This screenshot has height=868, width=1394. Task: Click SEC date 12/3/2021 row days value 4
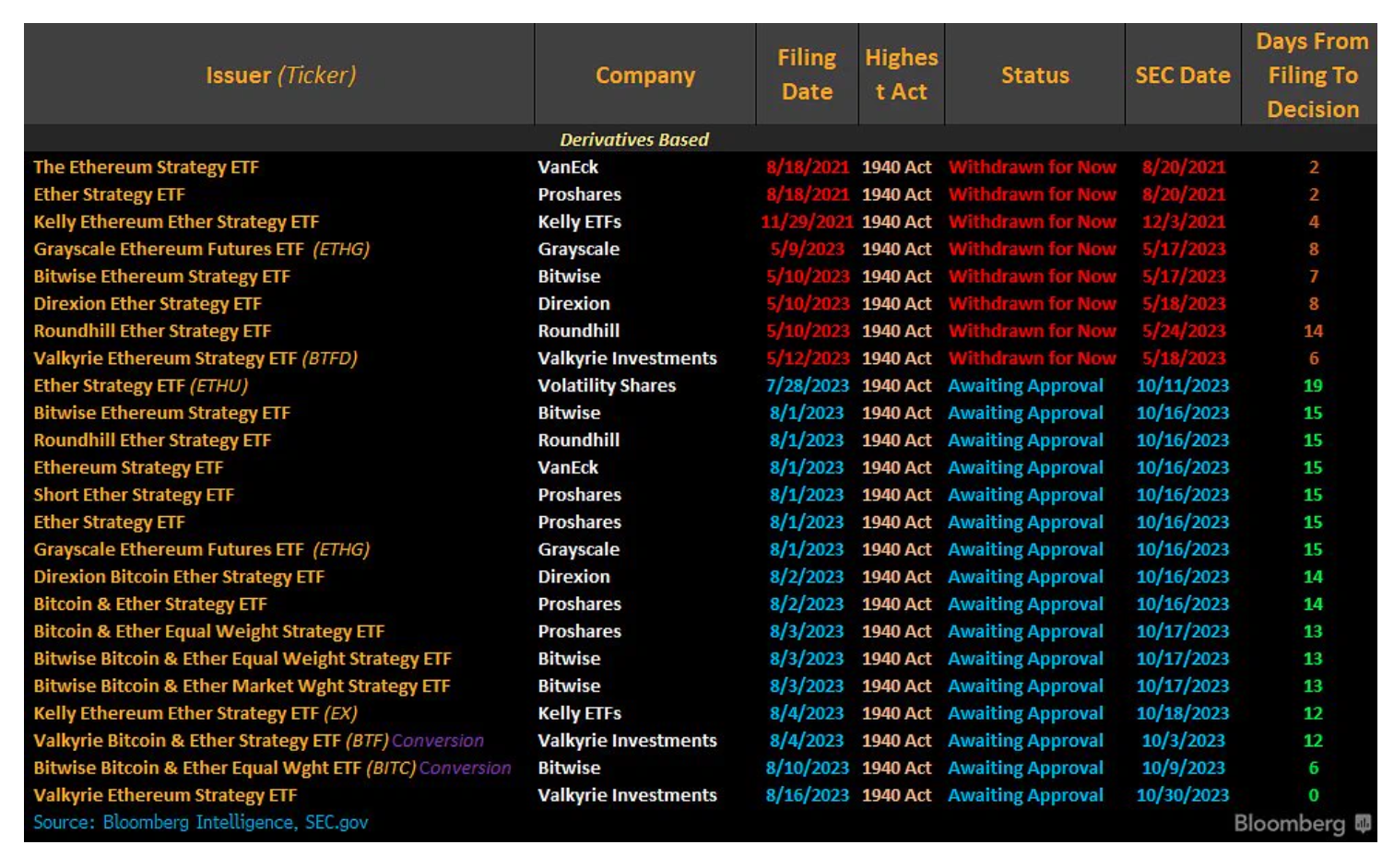click(x=1313, y=221)
